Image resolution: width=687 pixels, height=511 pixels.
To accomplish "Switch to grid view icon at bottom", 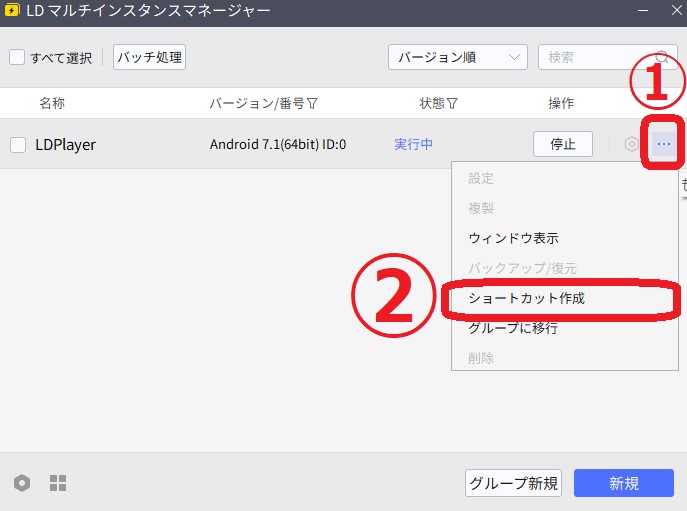I will pos(58,483).
